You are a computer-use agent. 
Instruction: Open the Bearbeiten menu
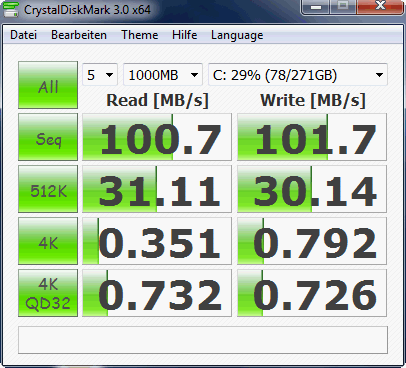pyautogui.click(x=79, y=35)
